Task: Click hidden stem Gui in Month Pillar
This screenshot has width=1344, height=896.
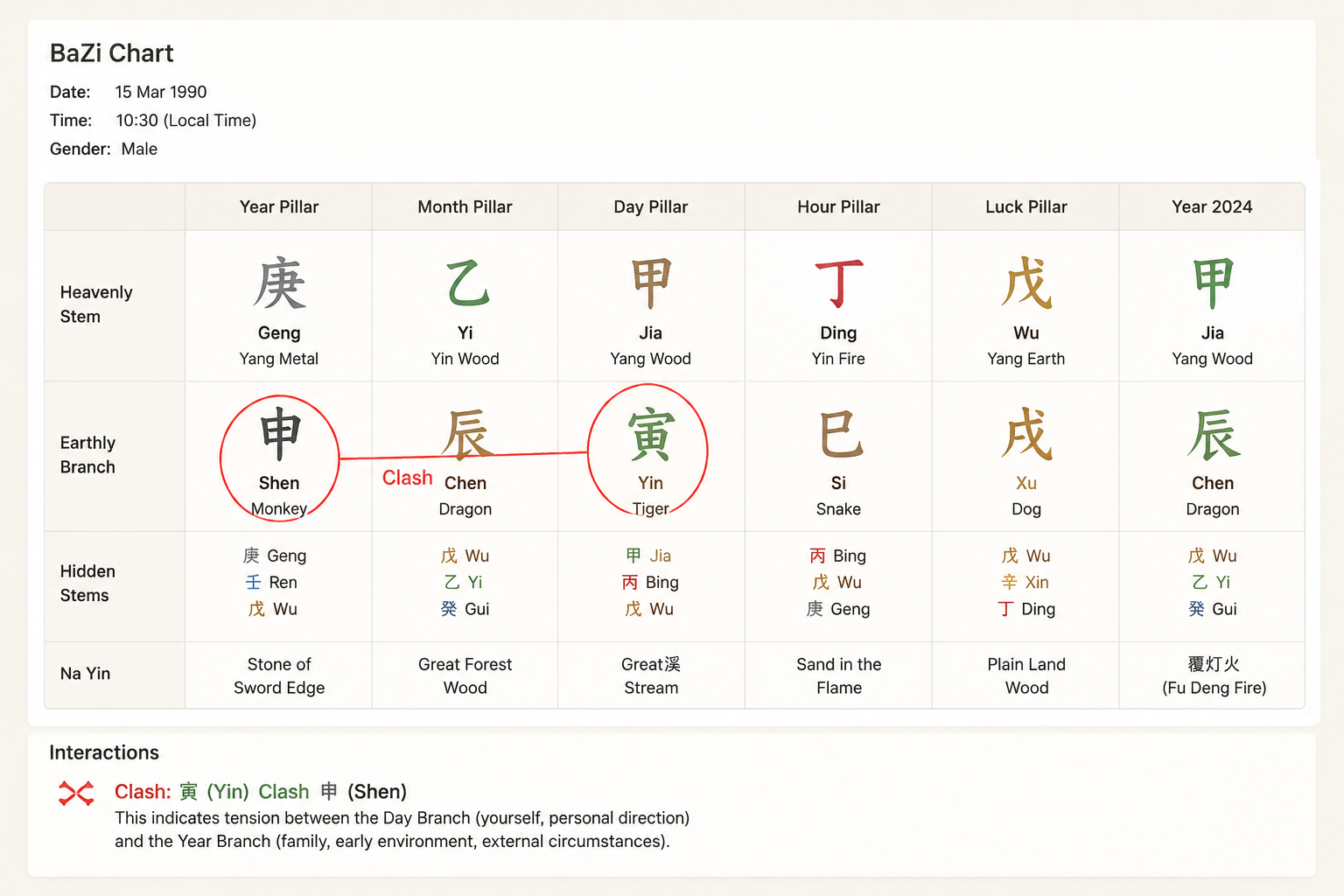Action: [465, 609]
